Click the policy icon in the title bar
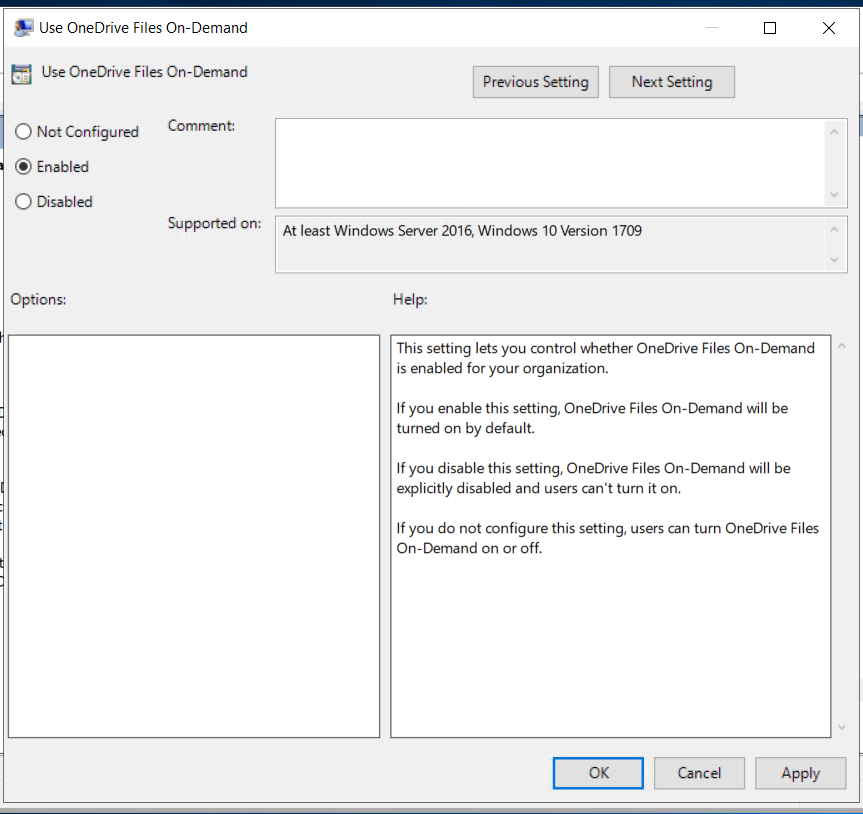This screenshot has height=814, width=863. 23,28
